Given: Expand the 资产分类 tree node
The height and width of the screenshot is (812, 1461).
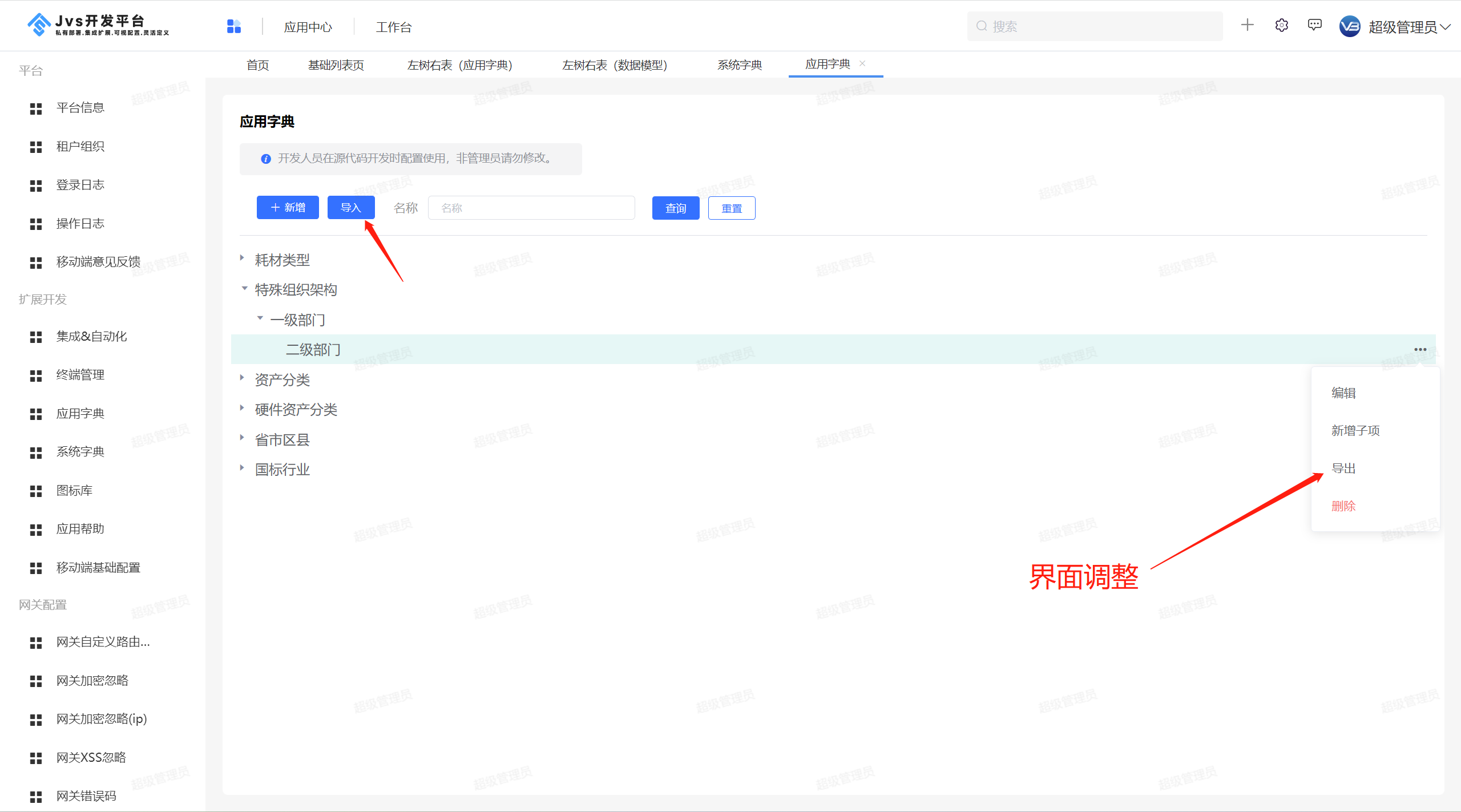Looking at the screenshot, I should click(x=243, y=378).
